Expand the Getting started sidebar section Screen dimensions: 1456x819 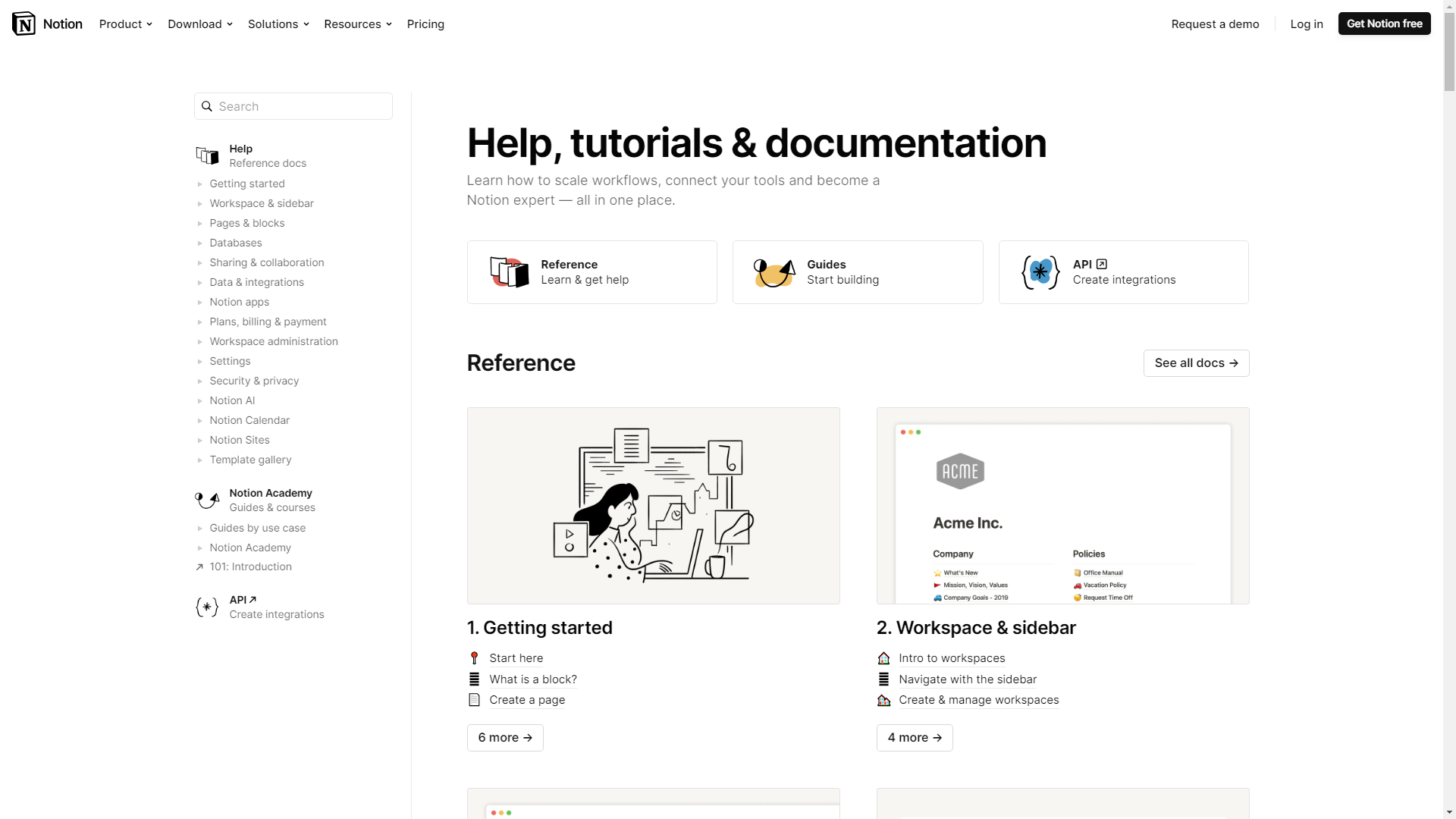pyautogui.click(x=199, y=184)
